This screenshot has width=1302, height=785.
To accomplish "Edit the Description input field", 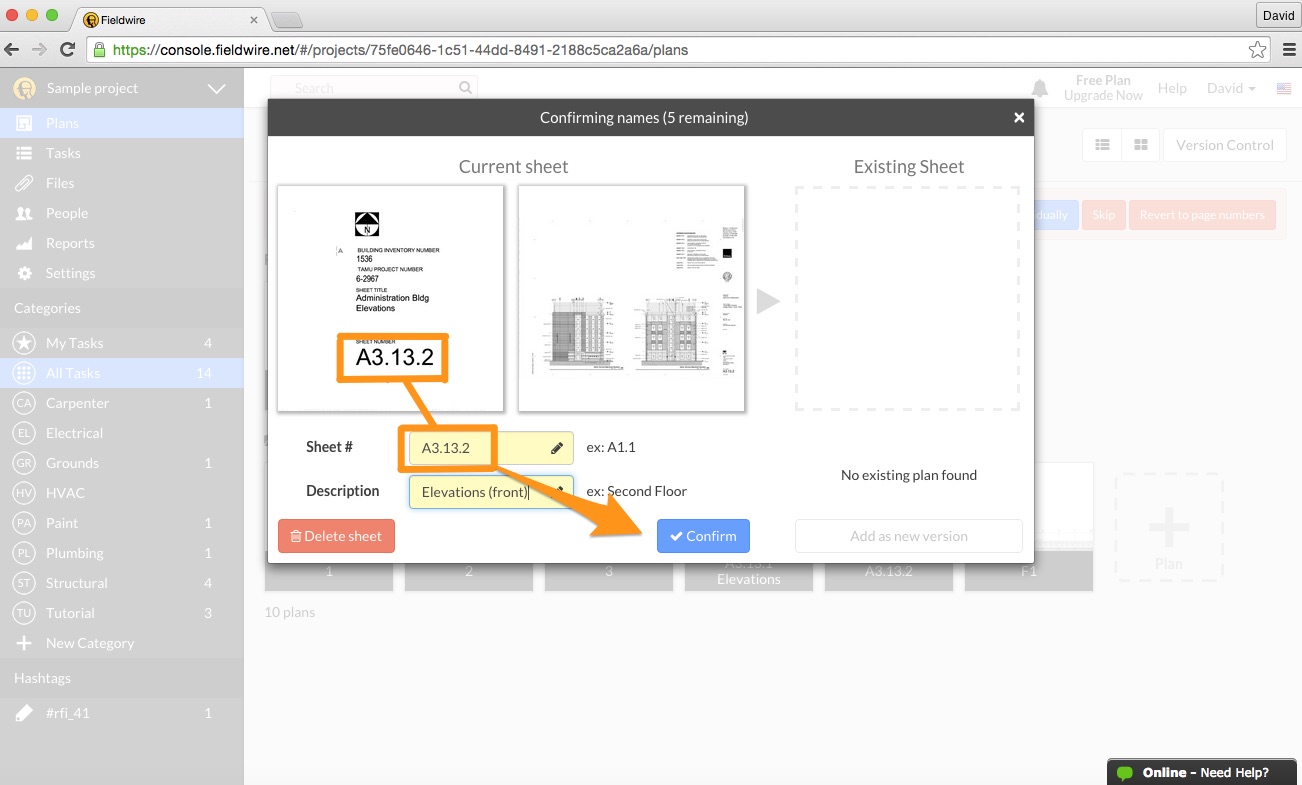I will click(491, 492).
